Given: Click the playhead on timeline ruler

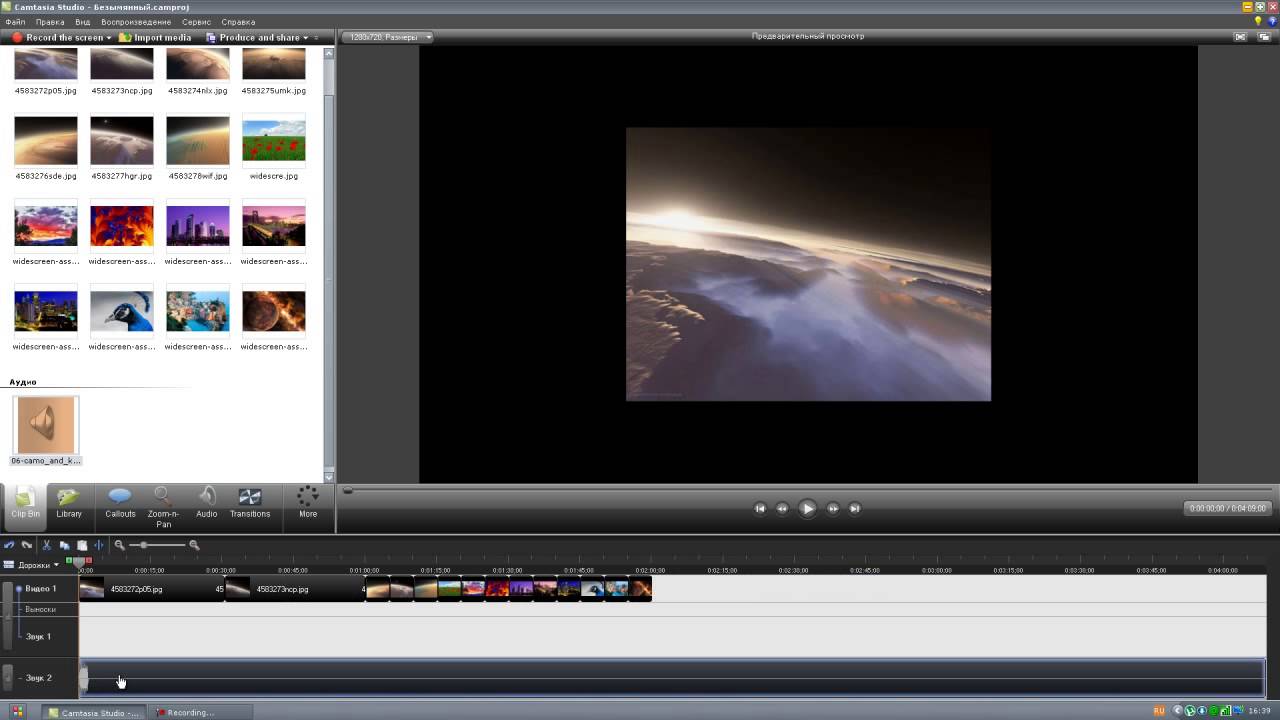Looking at the screenshot, I should point(79,565).
